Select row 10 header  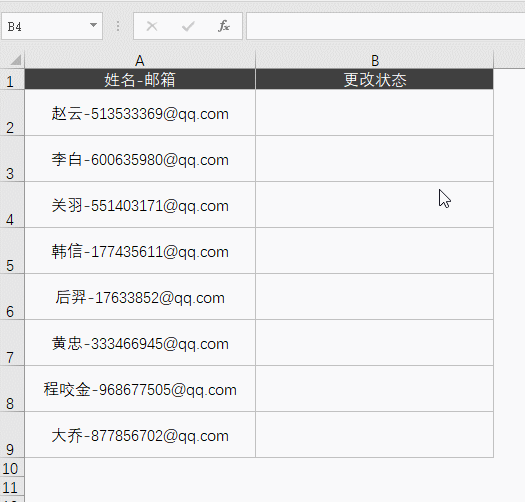click(x=12, y=468)
